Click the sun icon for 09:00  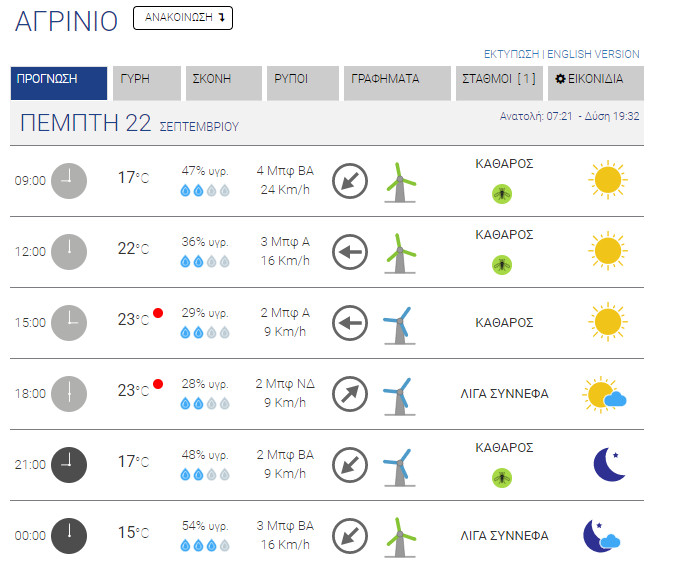click(606, 180)
